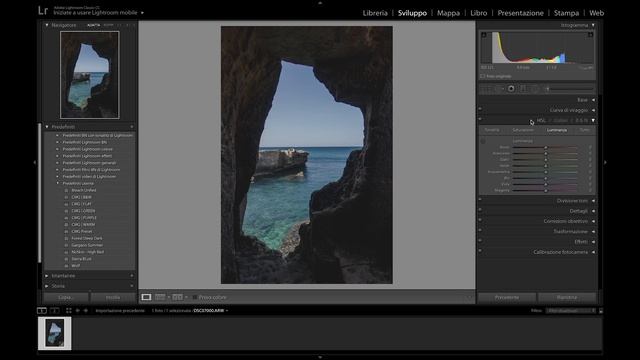This screenshot has width=640, height=360.
Task: Switch to the Mappa module
Action: tap(448, 13)
